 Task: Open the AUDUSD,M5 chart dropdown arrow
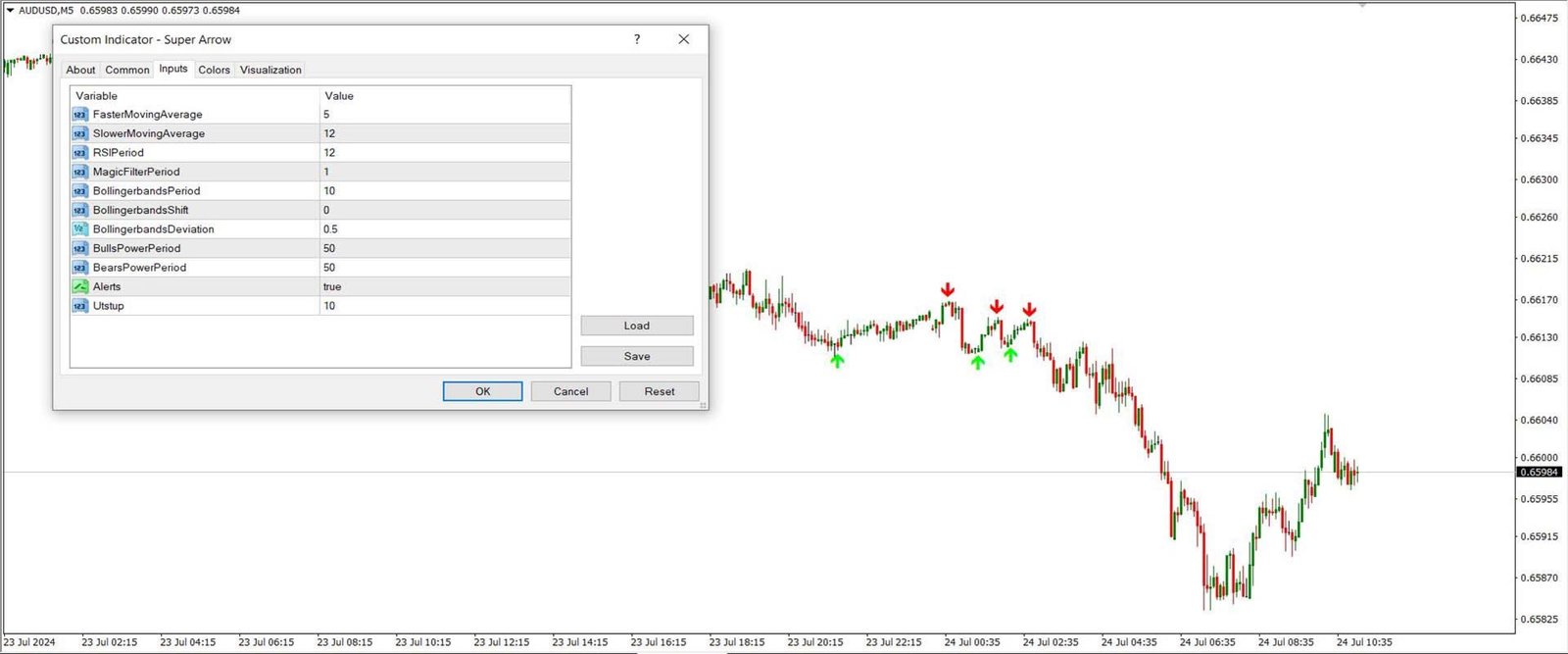click(10, 11)
